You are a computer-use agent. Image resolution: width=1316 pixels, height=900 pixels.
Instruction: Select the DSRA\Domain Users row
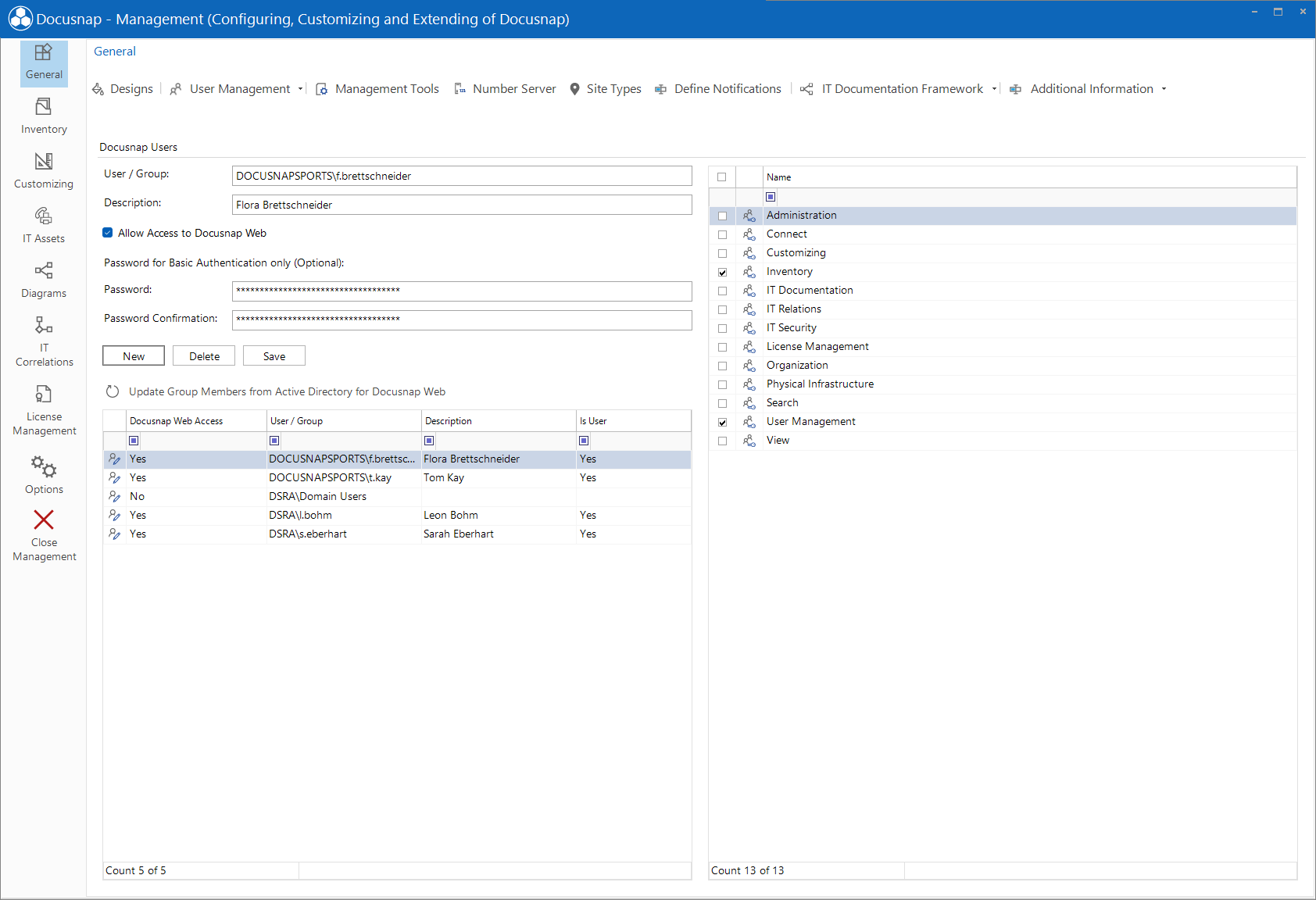pyautogui.click(x=397, y=497)
